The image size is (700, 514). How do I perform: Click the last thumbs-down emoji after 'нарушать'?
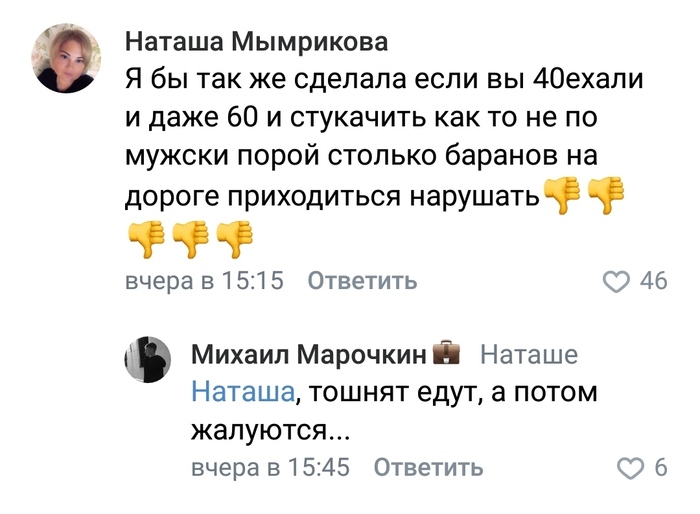click(x=607, y=194)
